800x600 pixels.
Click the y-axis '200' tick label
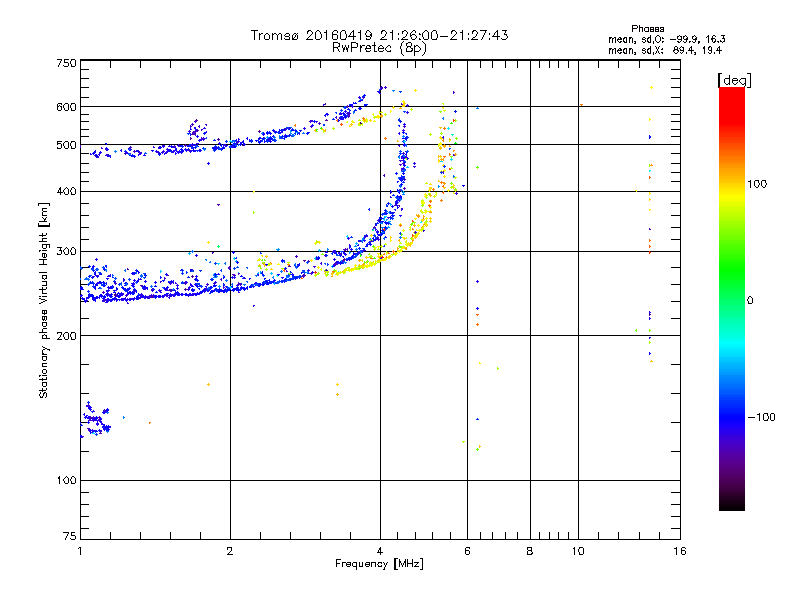coord(66,336)
